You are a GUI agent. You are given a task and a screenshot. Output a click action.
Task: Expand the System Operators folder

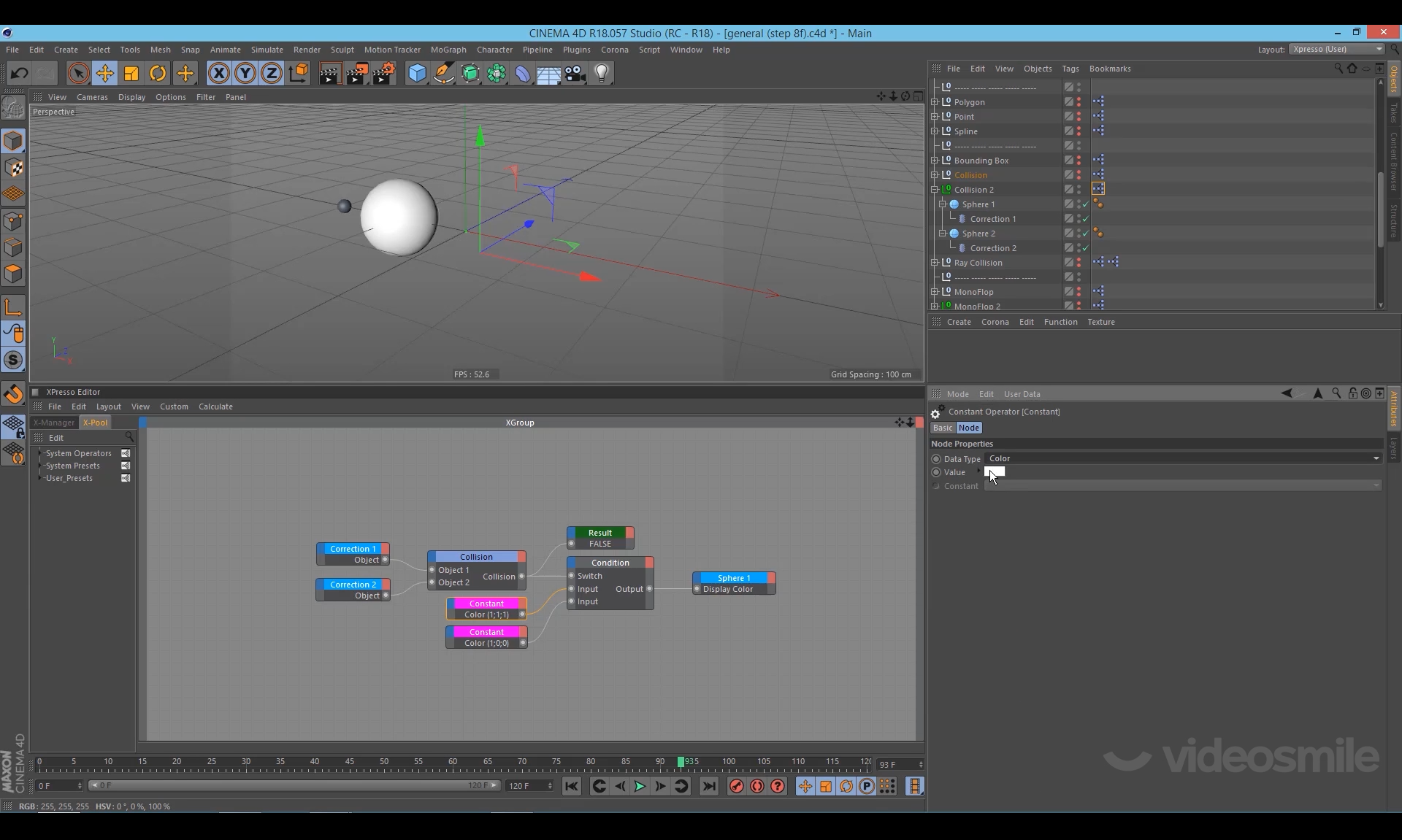point(40,453)
